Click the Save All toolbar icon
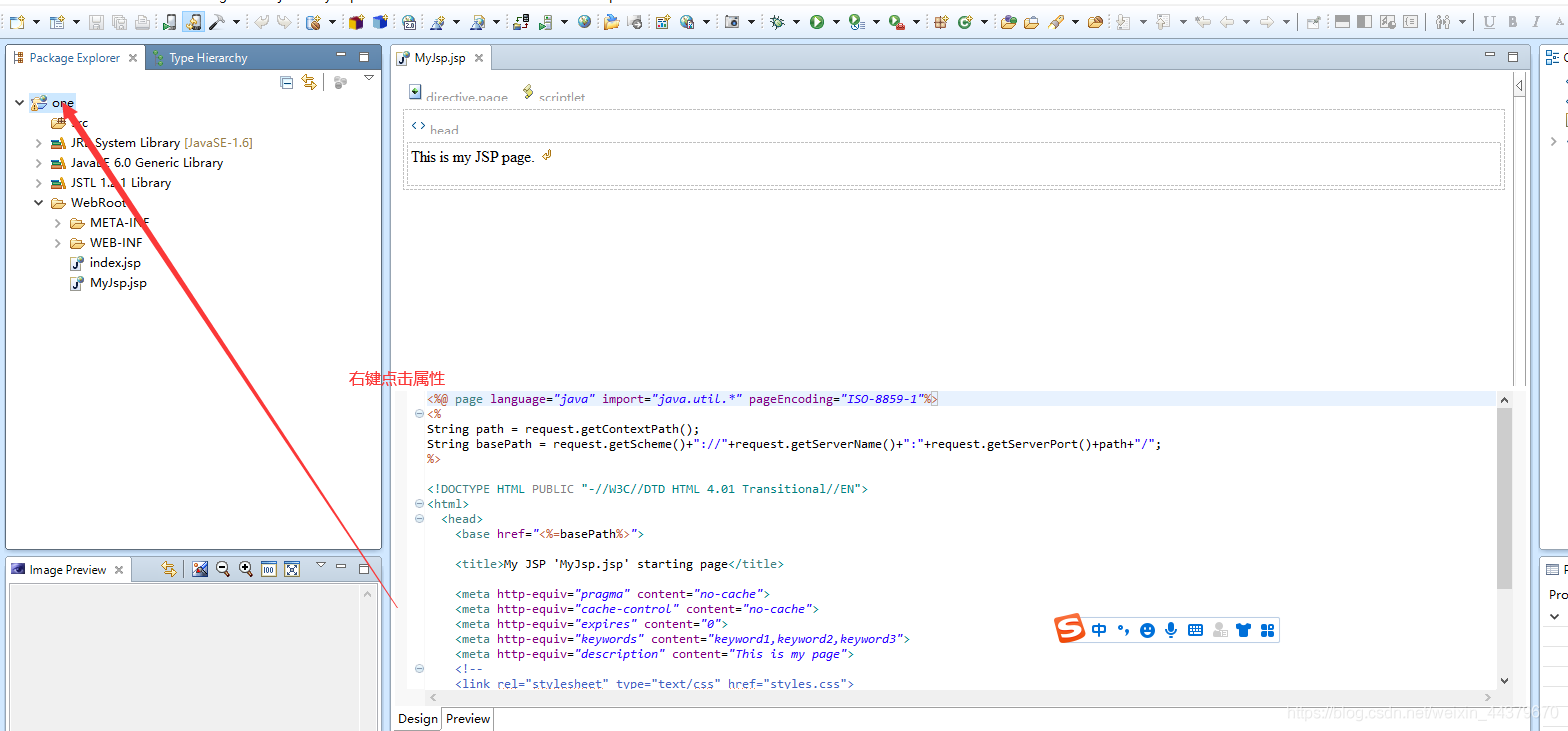Image resolution: width=1568 pixels, height=731 pixels. pos(119,22)
